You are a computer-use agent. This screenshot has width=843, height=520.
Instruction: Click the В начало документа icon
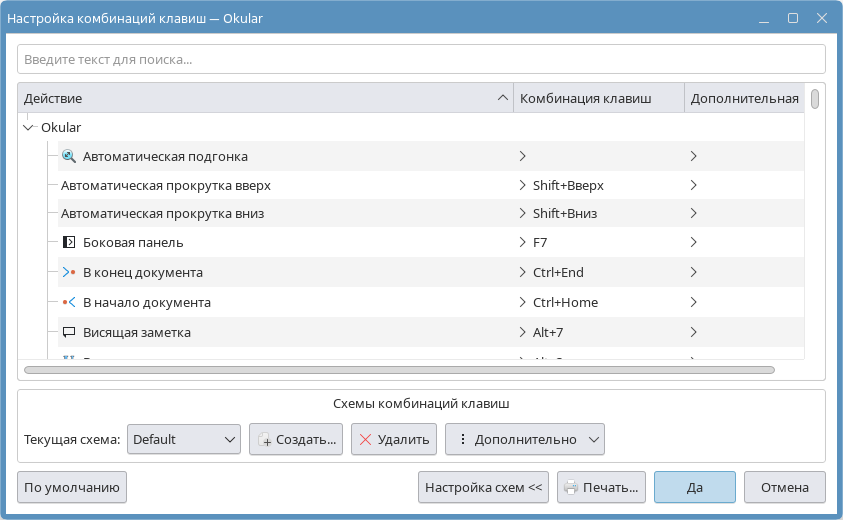click(x=69, y=302)
